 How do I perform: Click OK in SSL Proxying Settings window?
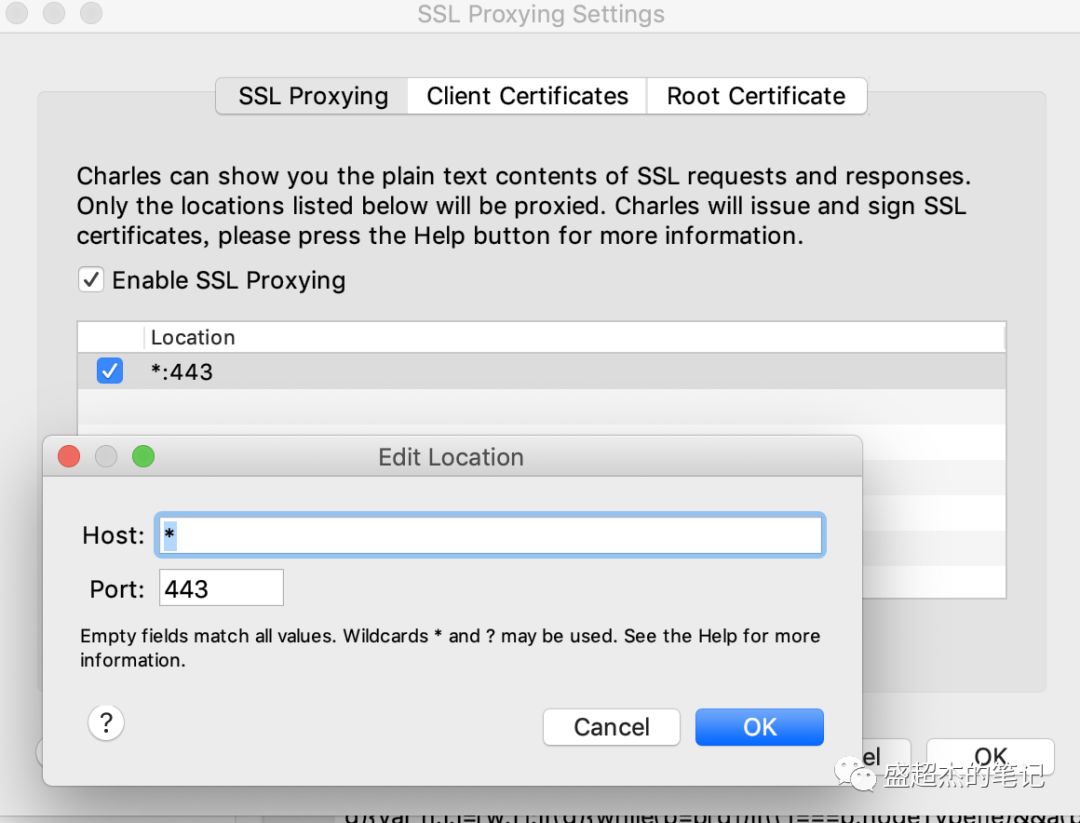tap(990, 757)
